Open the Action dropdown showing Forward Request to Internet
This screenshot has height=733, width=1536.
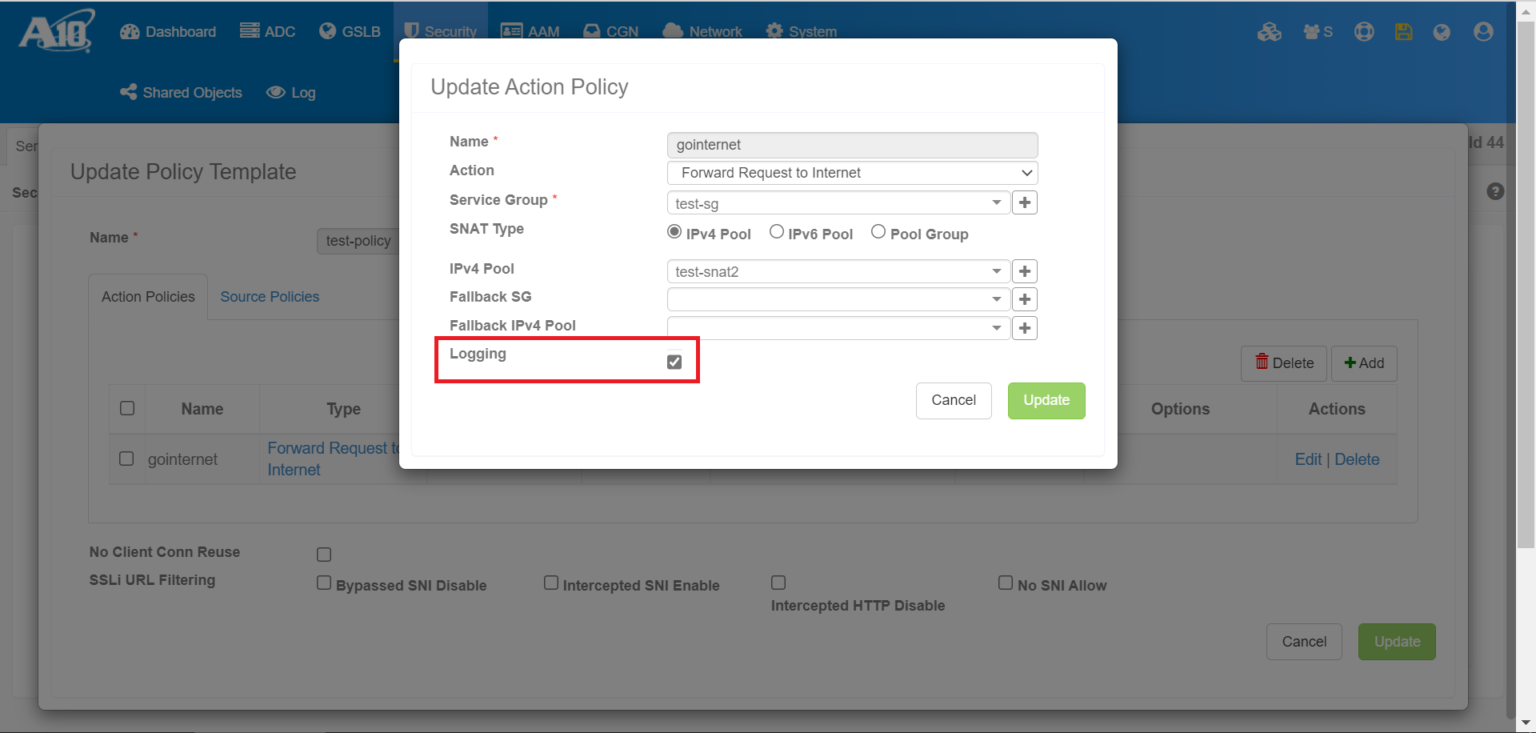pos(851,172)
